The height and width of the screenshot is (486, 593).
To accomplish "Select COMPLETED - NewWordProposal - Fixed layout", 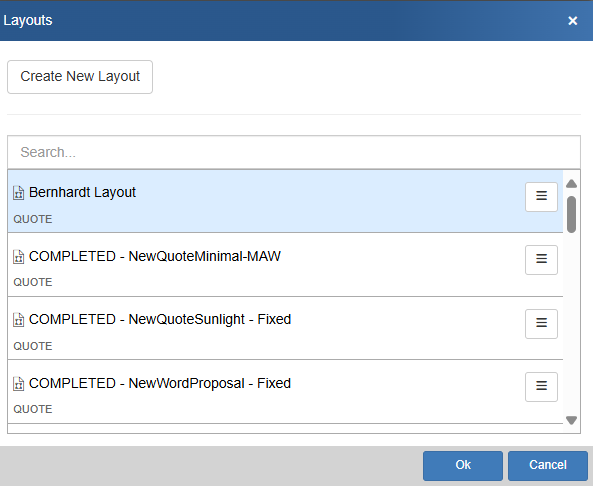I will click(285, 392).
